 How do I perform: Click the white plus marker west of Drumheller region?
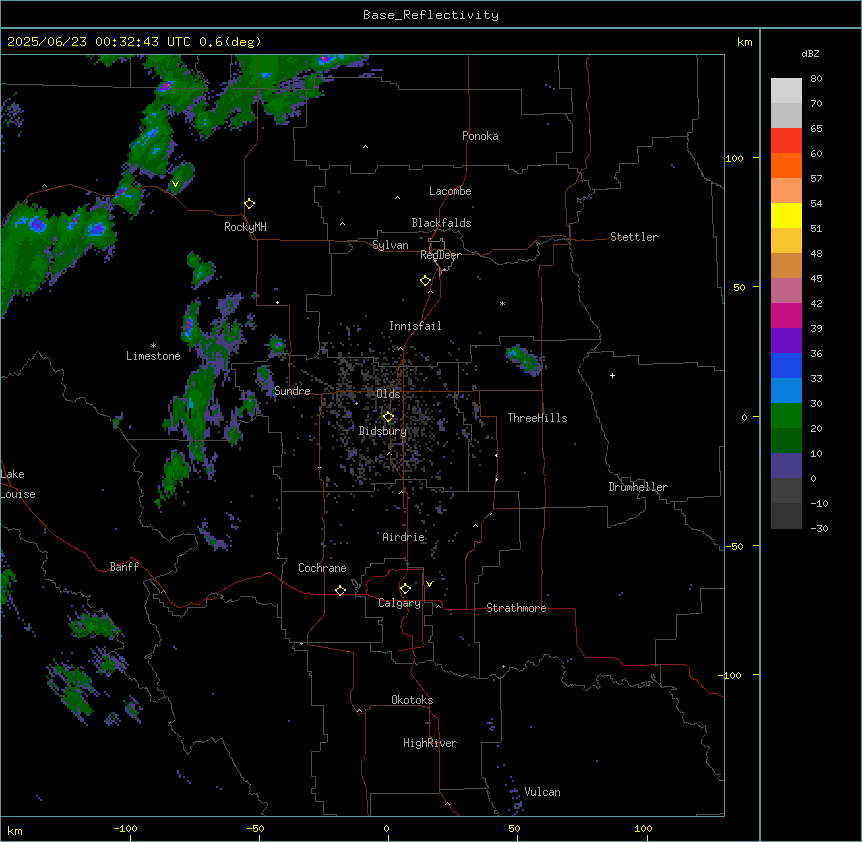(612, 375)
